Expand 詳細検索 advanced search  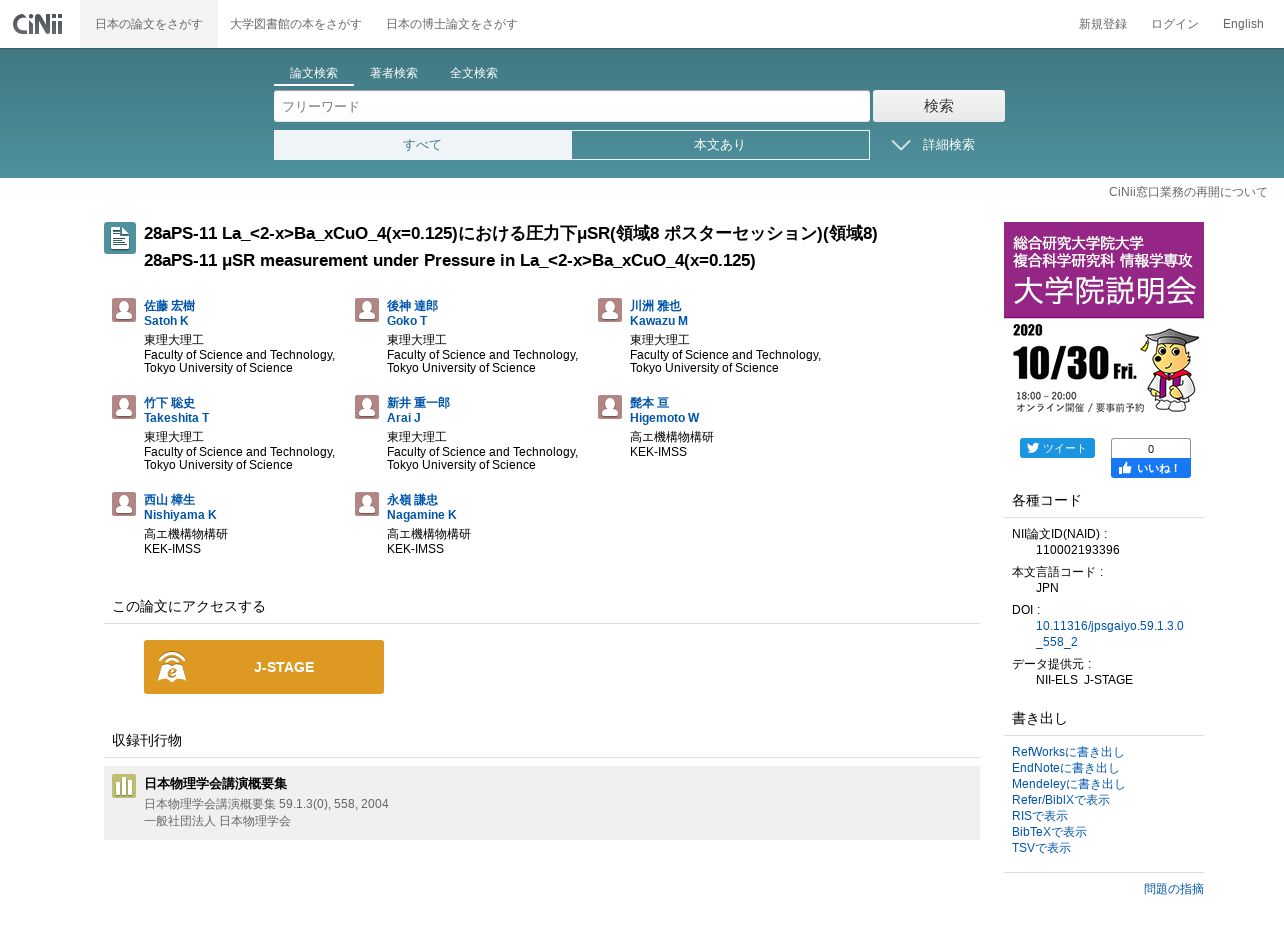[934, 145]
